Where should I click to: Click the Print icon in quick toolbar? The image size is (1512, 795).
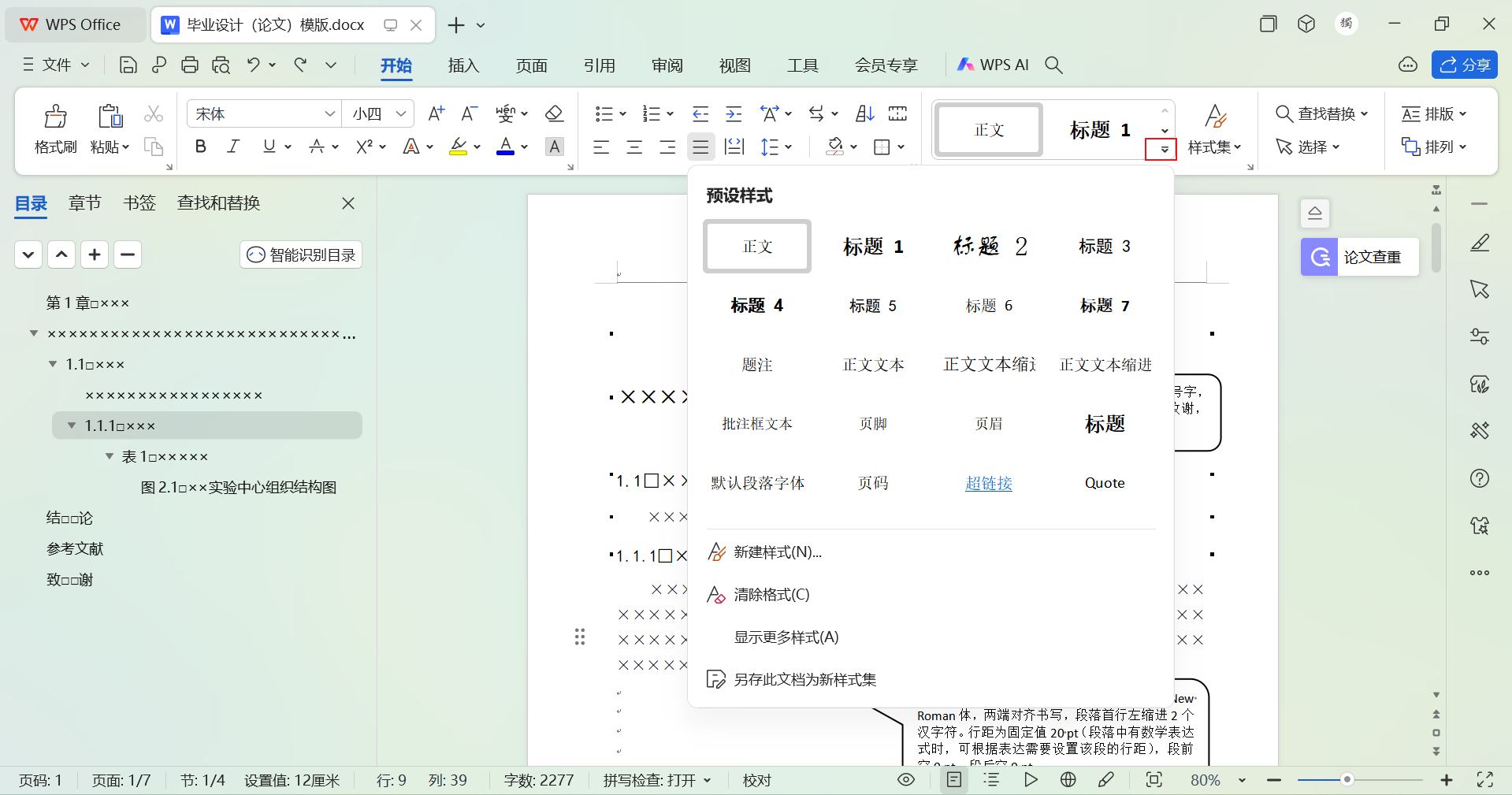click(190, 65)
